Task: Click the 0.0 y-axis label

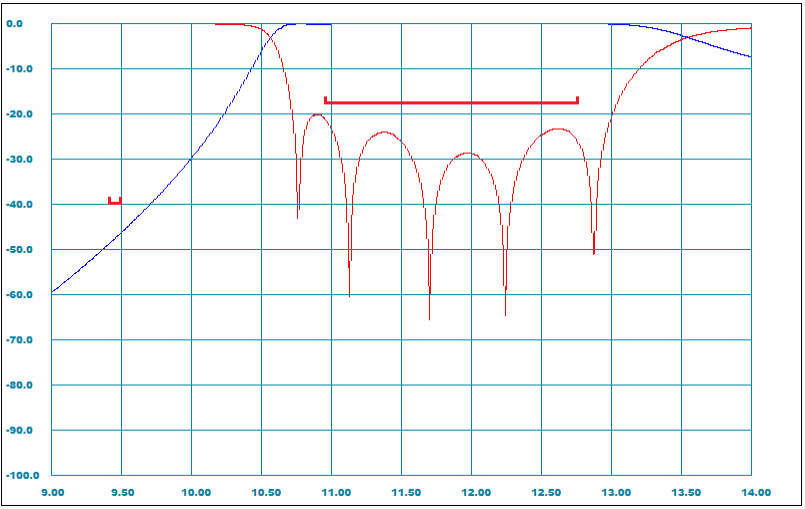Action: click(x=22, y=24)
